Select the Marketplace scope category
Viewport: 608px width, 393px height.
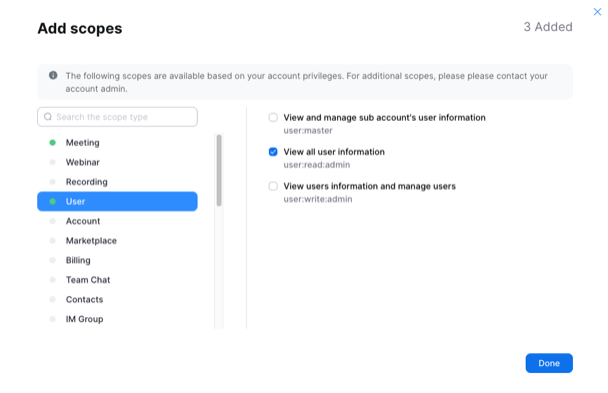(x=117, y=241)
